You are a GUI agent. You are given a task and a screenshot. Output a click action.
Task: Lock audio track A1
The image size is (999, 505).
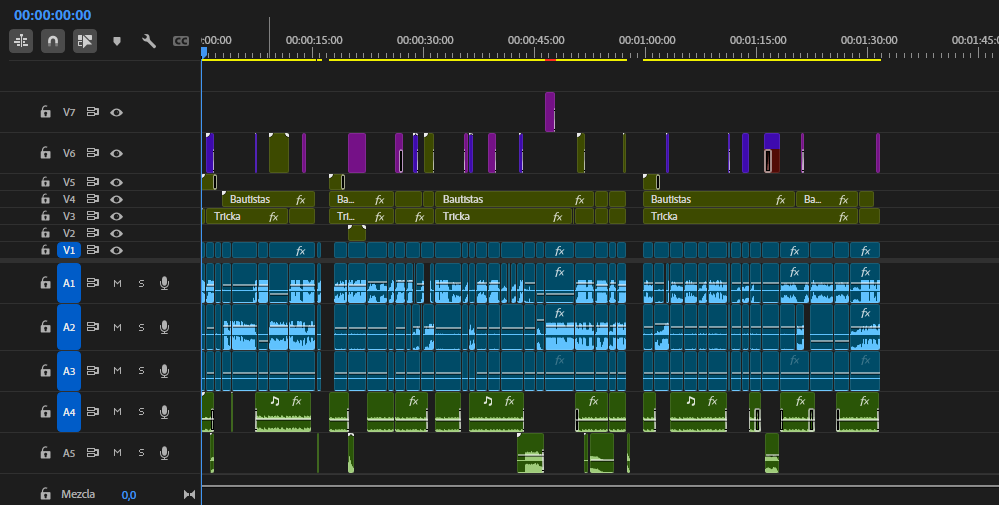pyautogui.click(x=45, y=283)
